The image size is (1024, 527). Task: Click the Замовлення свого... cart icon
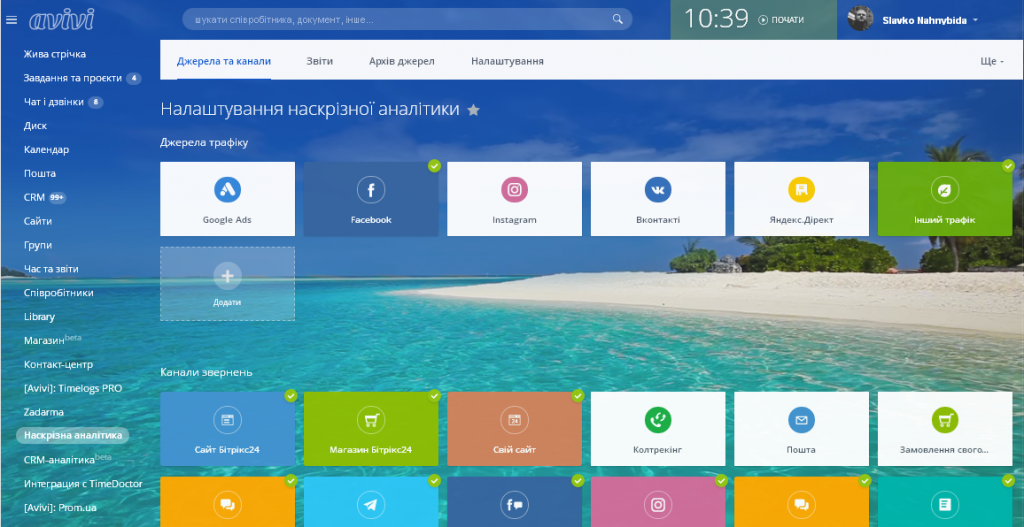tap(945, 420)
